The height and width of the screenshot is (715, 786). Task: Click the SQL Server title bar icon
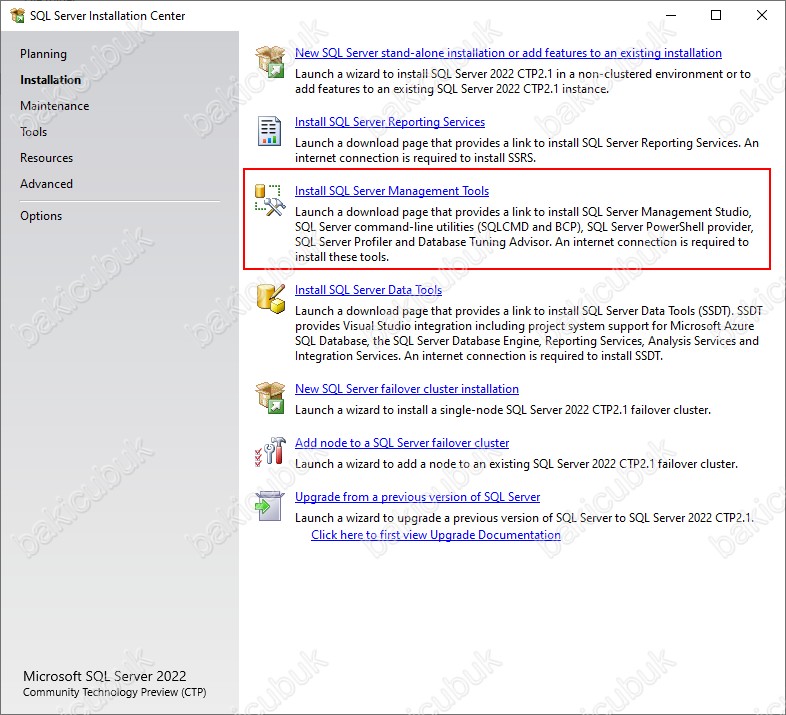click(17, 16)
